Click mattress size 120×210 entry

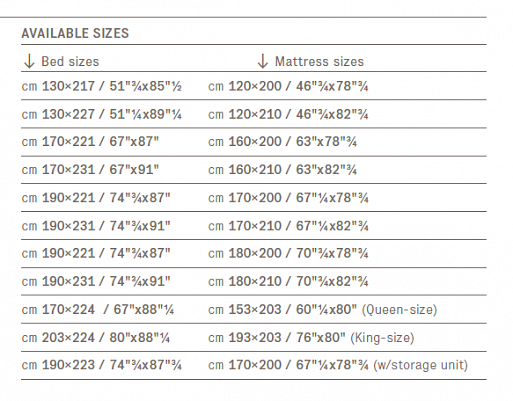pyautogui.click(x=288, y=114)
